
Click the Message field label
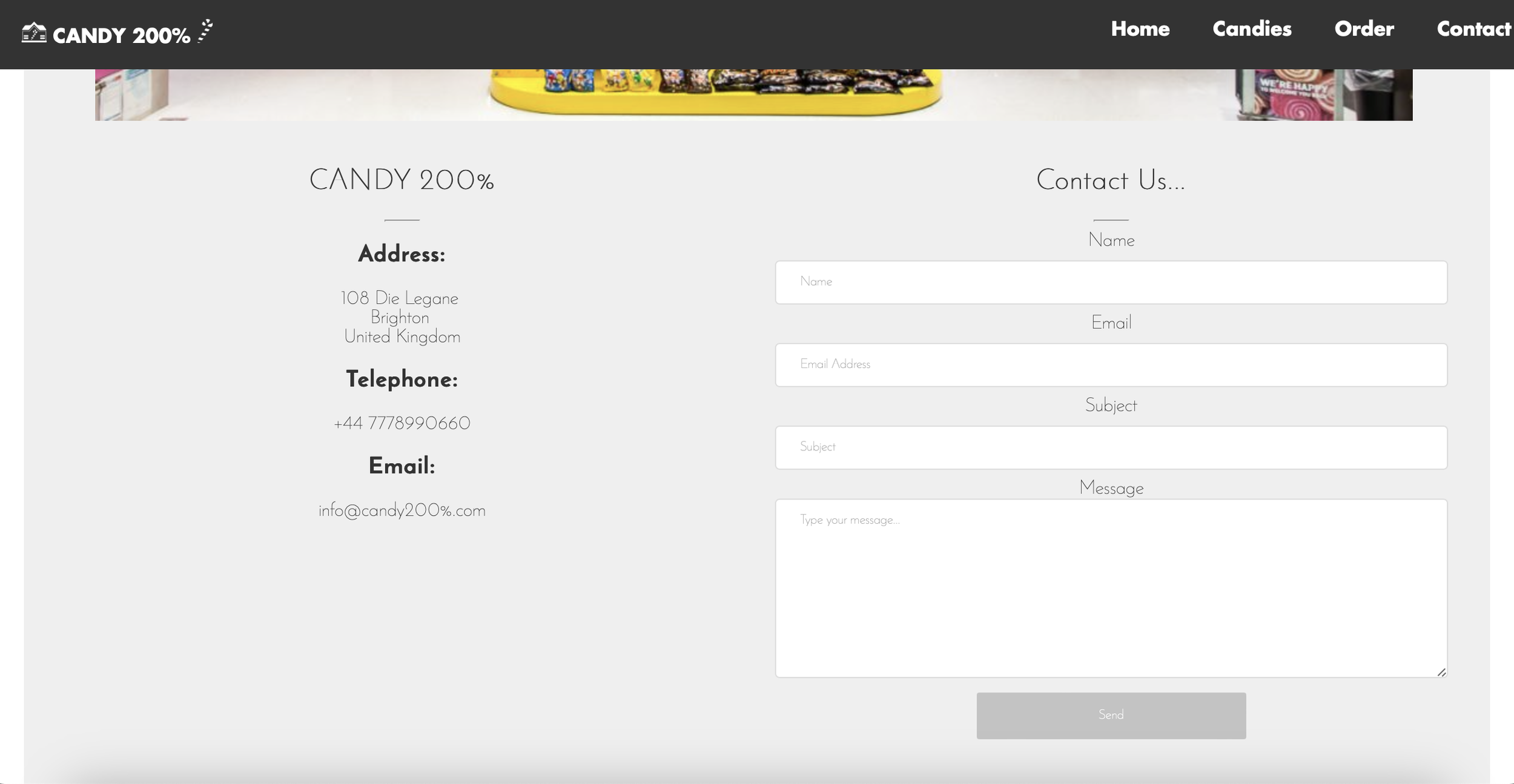pyautogui.click(x=1111, y=488)
